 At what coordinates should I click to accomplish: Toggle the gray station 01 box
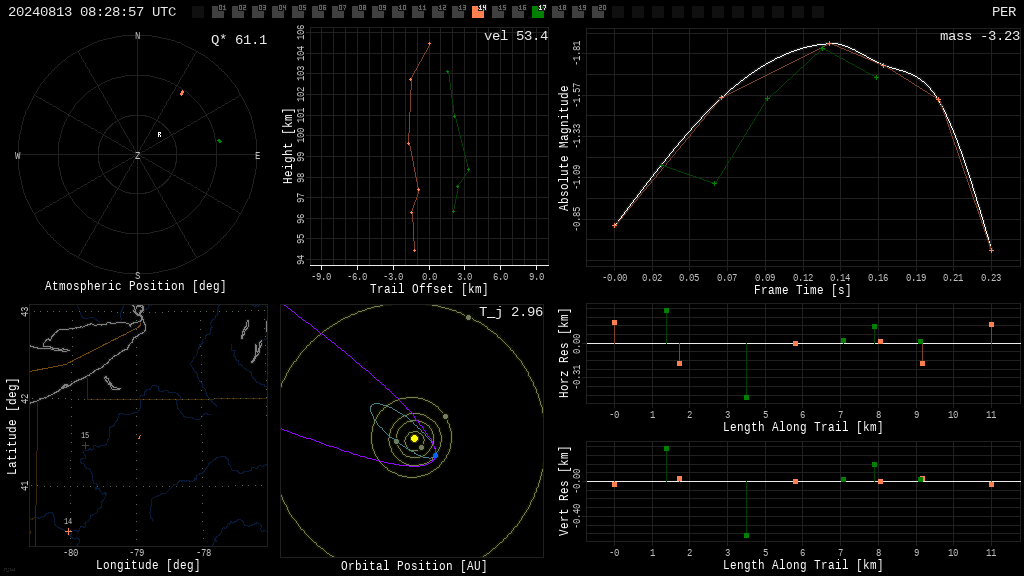218,12
